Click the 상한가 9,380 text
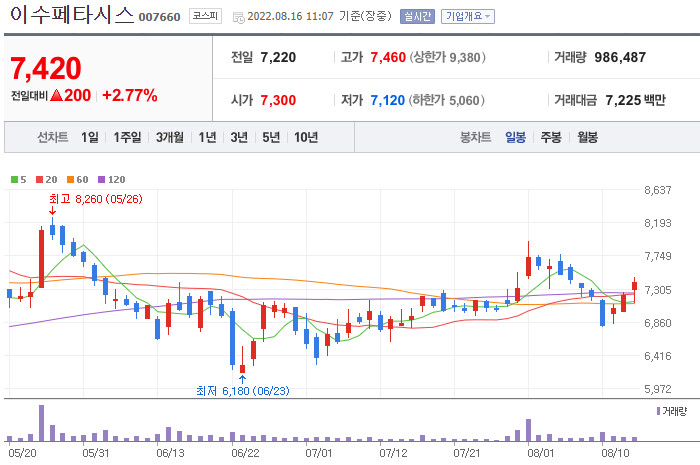700x465 pixels. [x=447, y=58]
